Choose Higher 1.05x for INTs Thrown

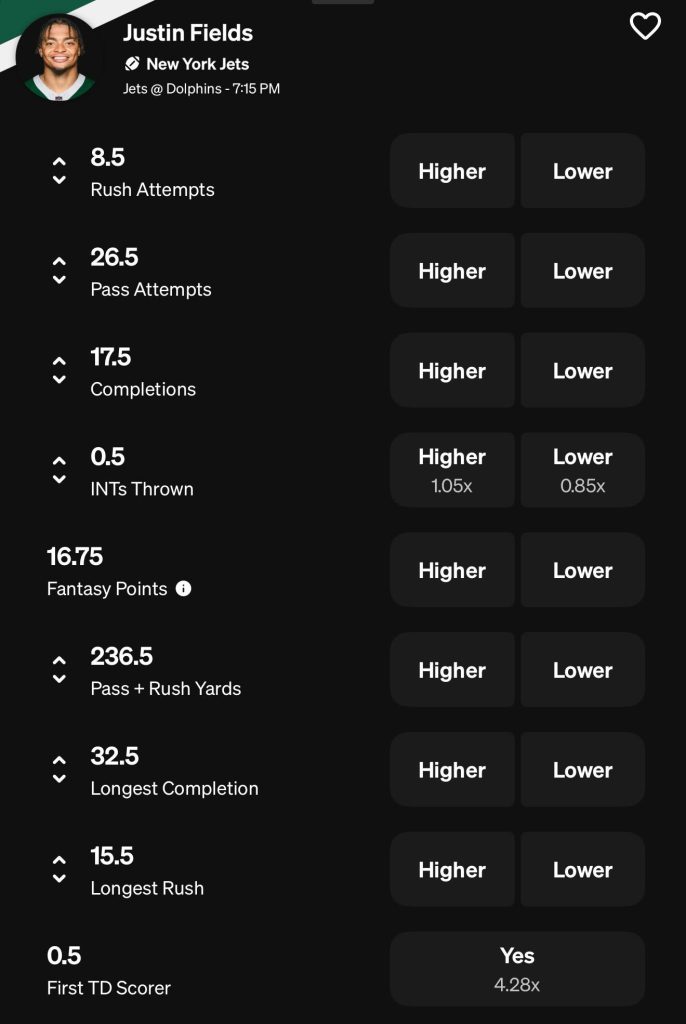[452, 470]
